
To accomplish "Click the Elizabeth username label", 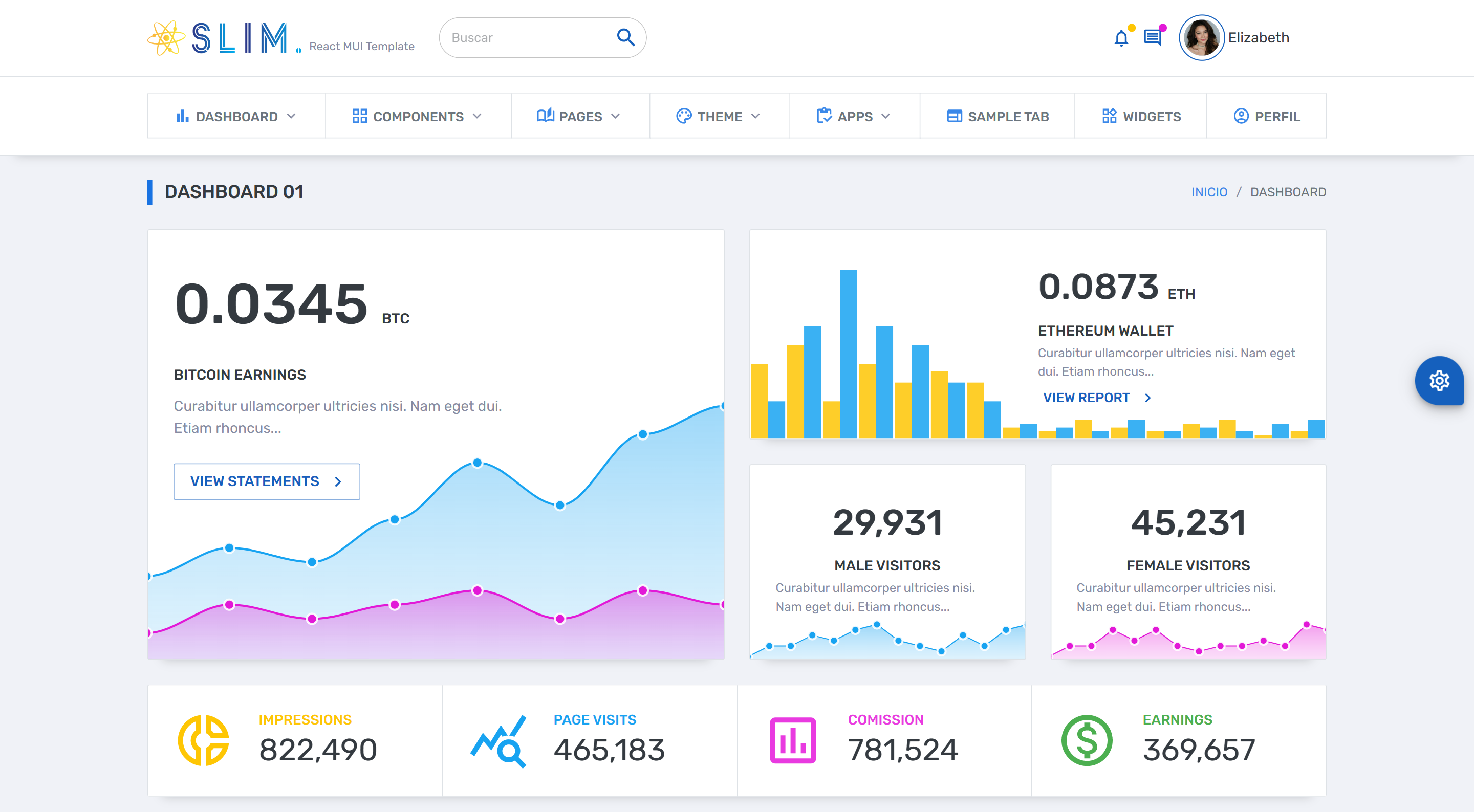I will tap(1259, 38).
